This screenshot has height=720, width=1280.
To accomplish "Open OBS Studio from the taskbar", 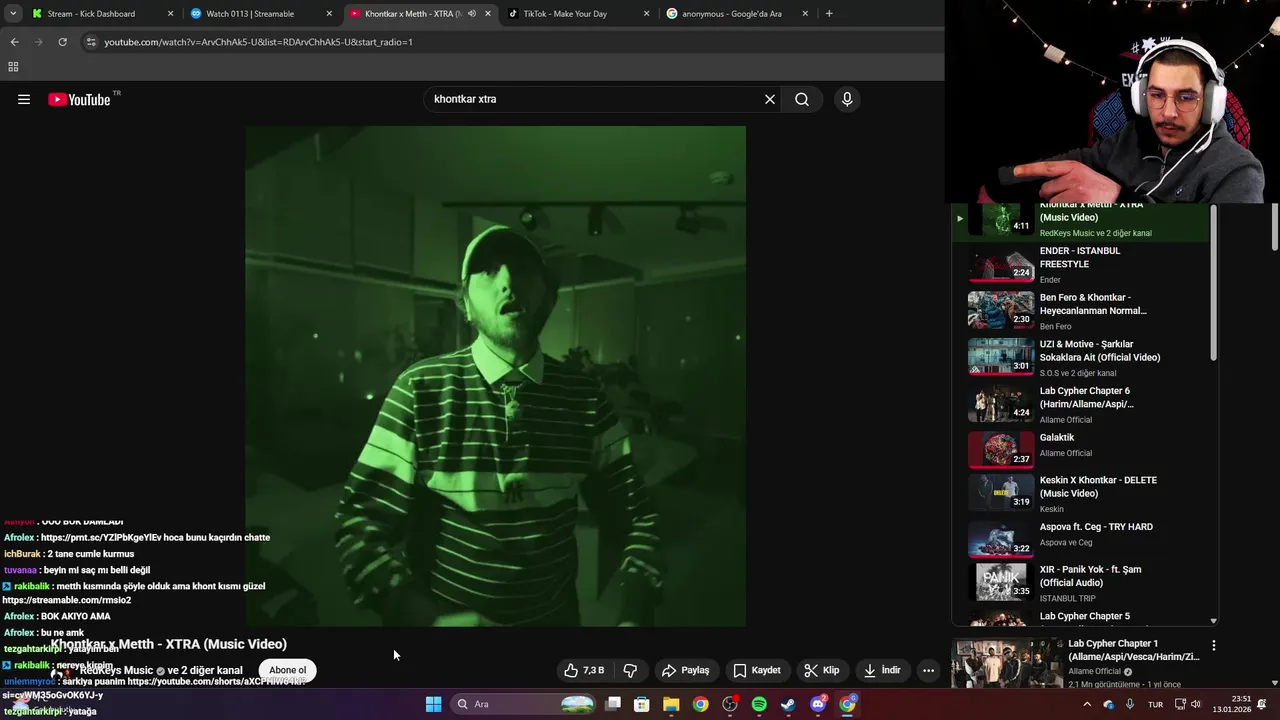I will tap(730, 704).
